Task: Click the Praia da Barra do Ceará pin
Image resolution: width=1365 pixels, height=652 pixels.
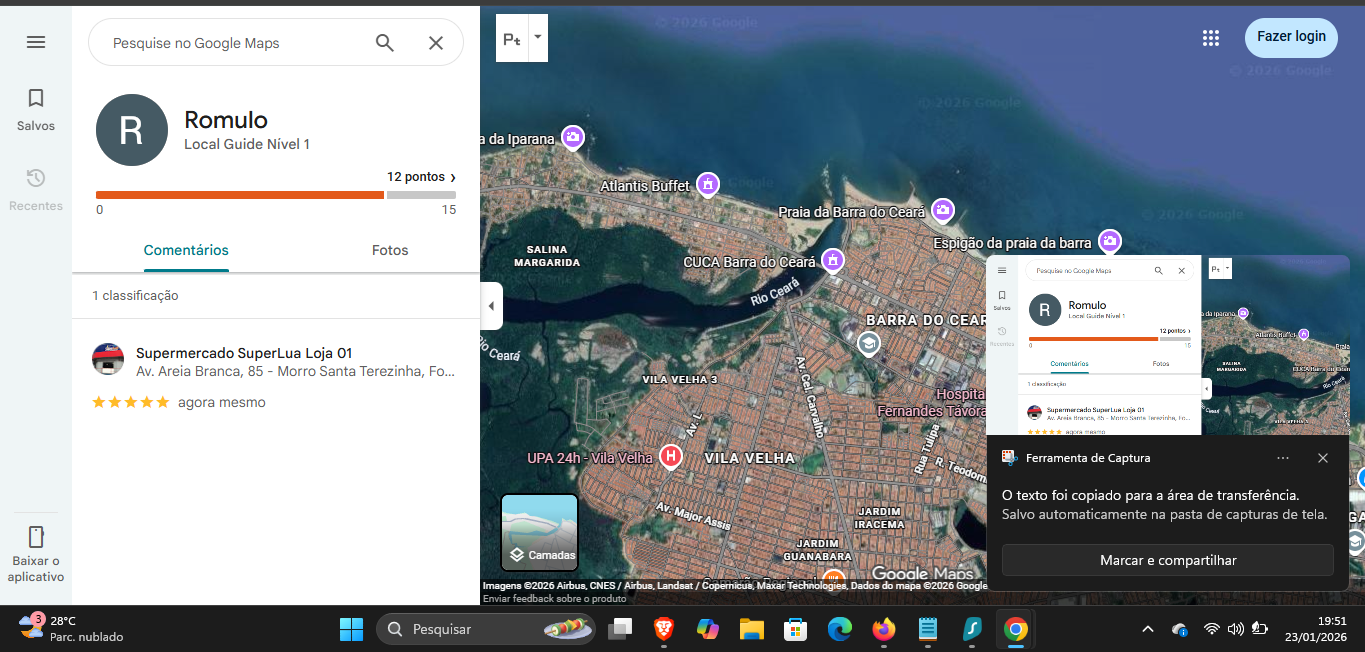Action: click(x=942, y=211)
